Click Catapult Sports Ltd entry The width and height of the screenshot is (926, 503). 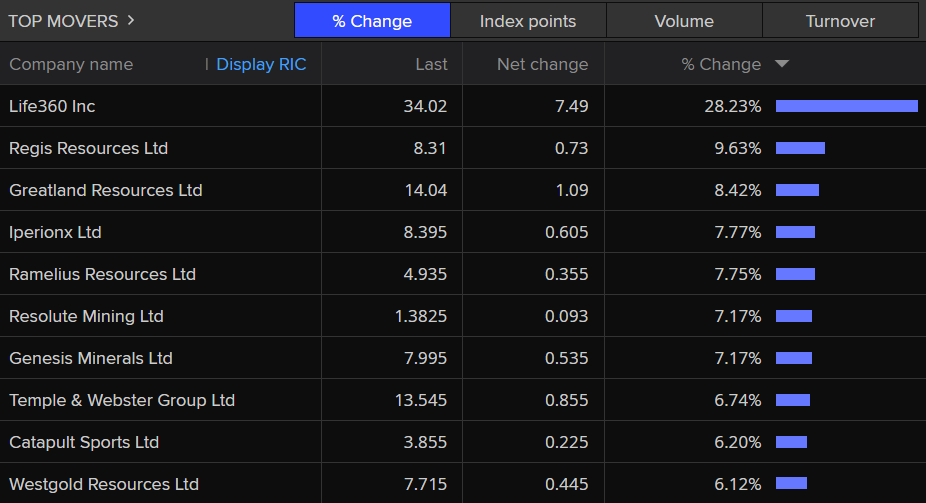(x=84, y=442)
